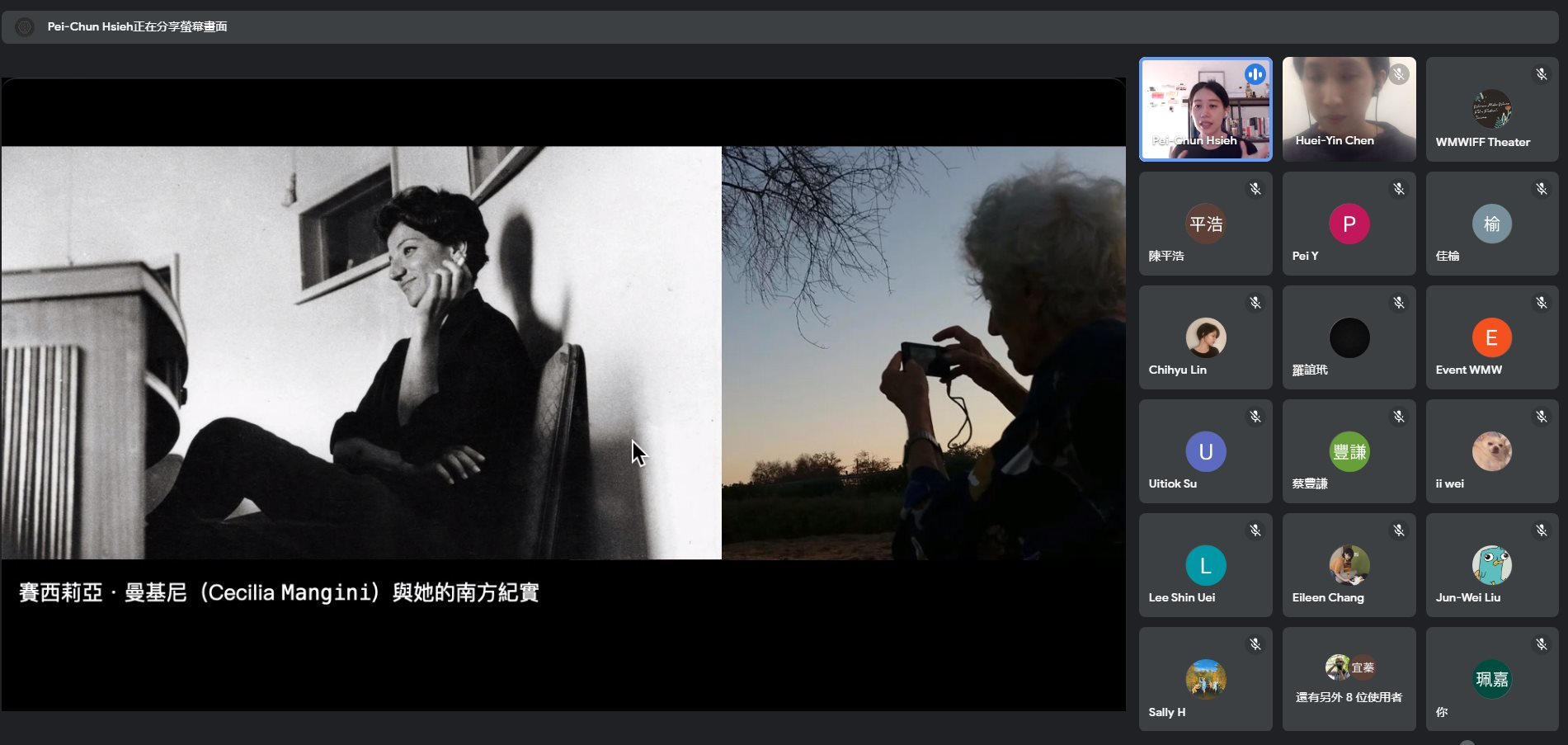The height and width of the screenshot is (745, 1568).
Task: Click the Sally H participant tile
Action: [x=1205, y=679]
